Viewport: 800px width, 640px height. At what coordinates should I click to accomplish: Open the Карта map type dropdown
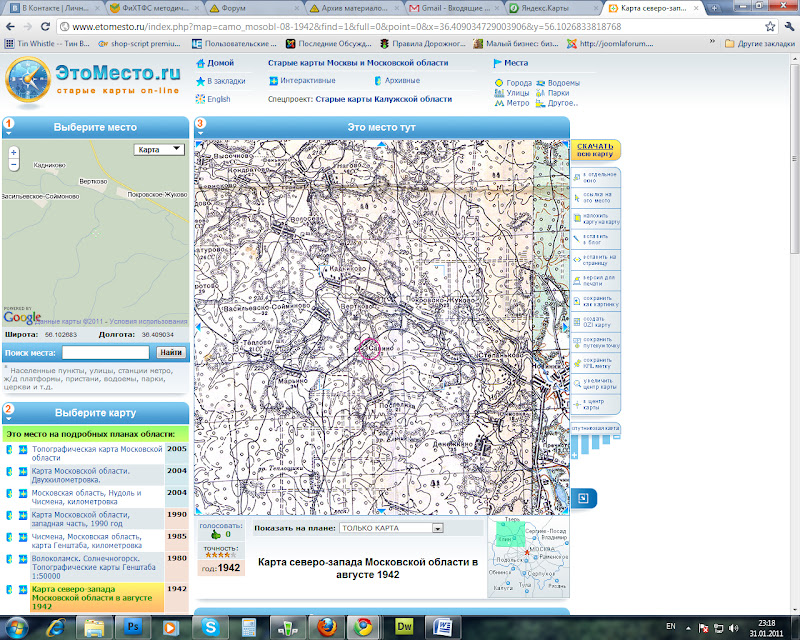(159, 150)
